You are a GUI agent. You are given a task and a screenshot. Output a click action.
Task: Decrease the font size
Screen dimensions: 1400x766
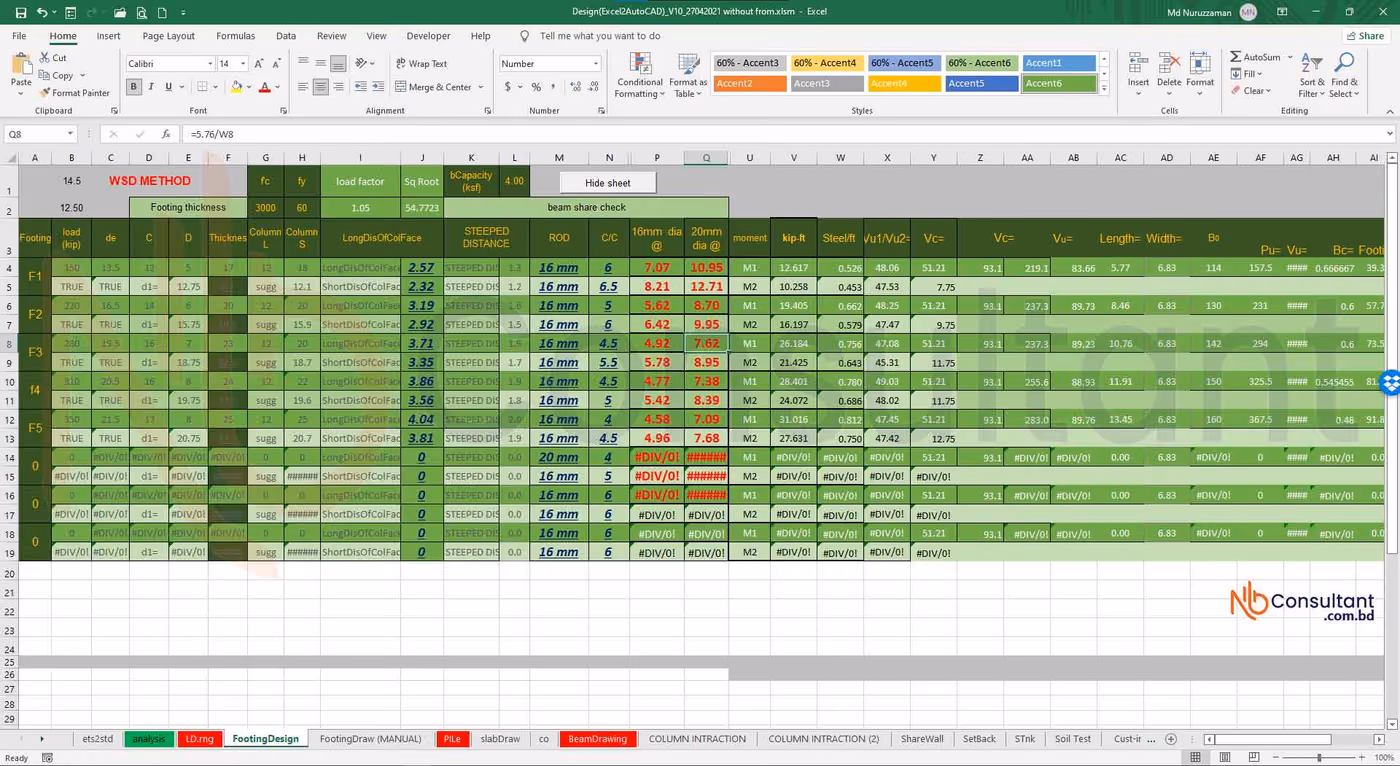tap(278, 63)
